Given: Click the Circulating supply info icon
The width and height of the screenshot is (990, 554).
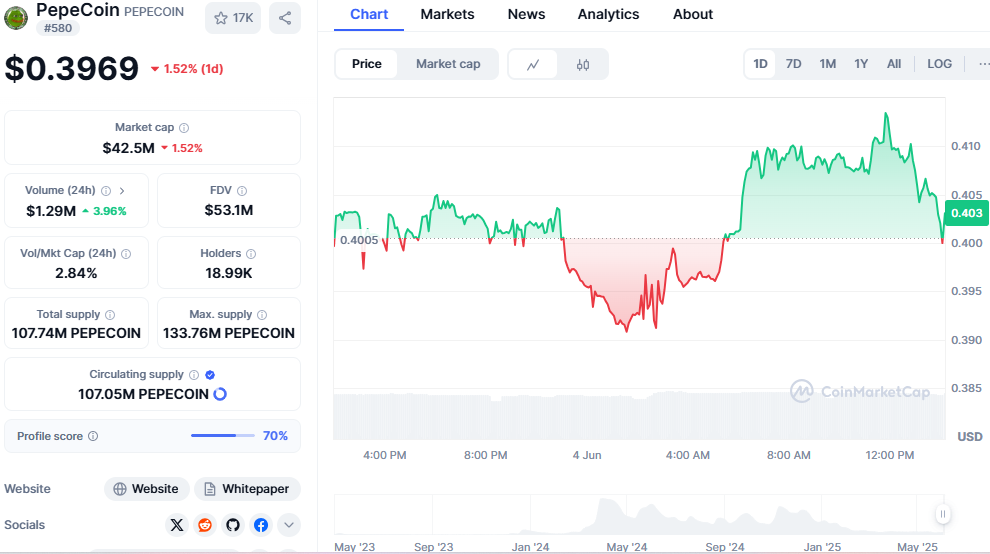Looking at the screenshot, I should click(x=194, y=375).
